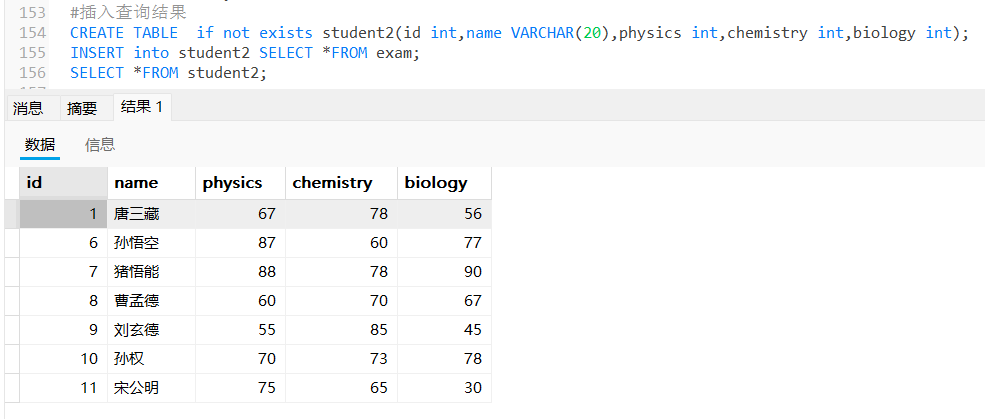Select the 数据 sub-tab
Image resolution: width=985 pixels, height=419 pixels.
[40, 145]
